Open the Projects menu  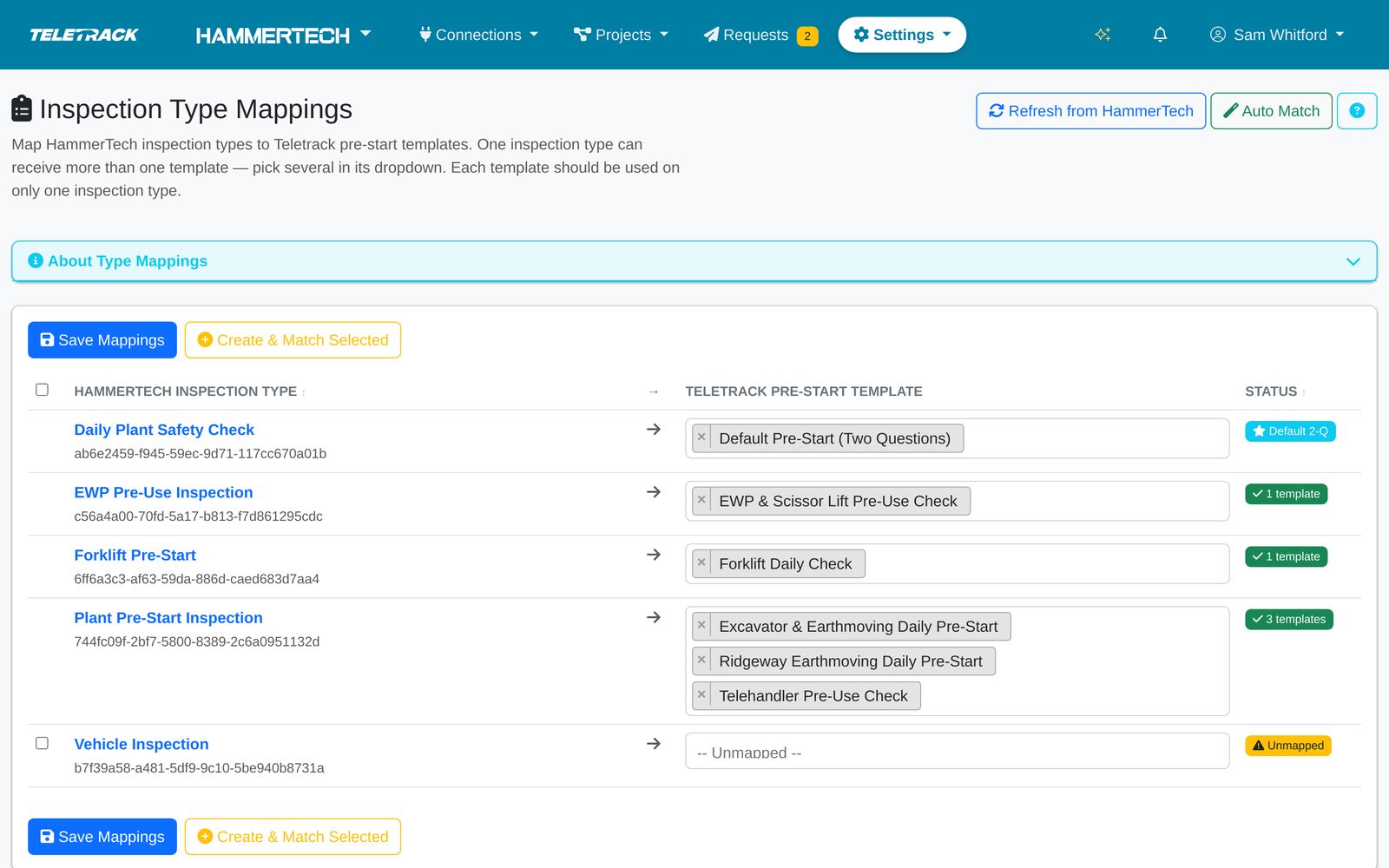pyautogui.click(x=621, y=35)
